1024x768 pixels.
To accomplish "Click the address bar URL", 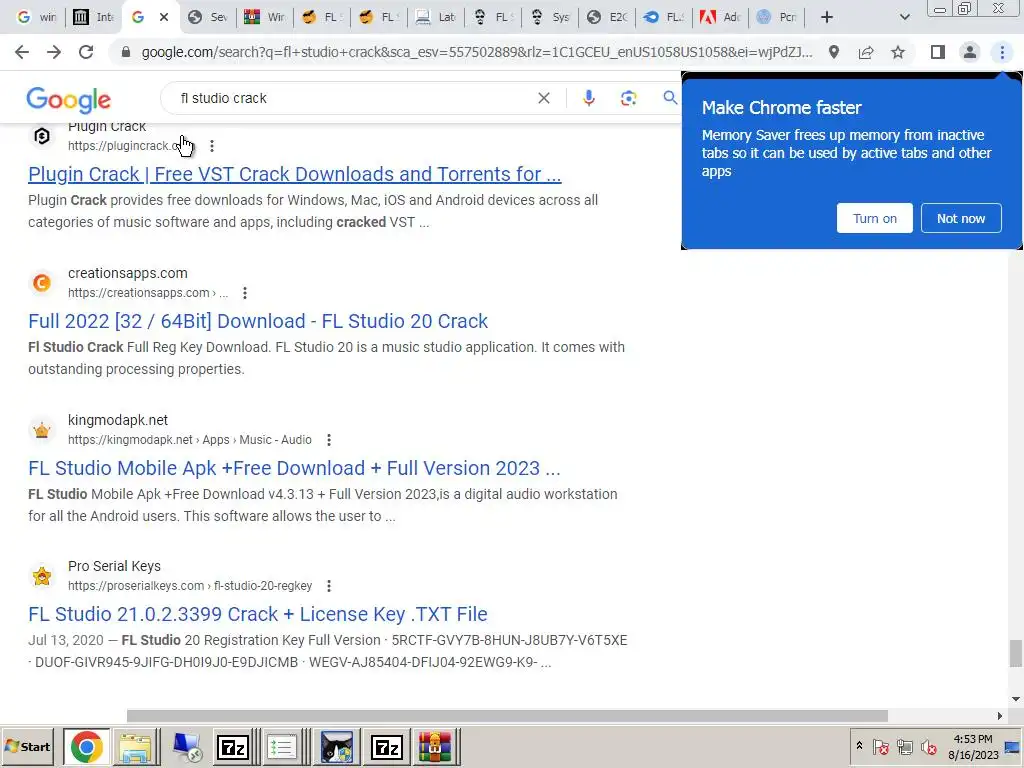I will point(477,52).
